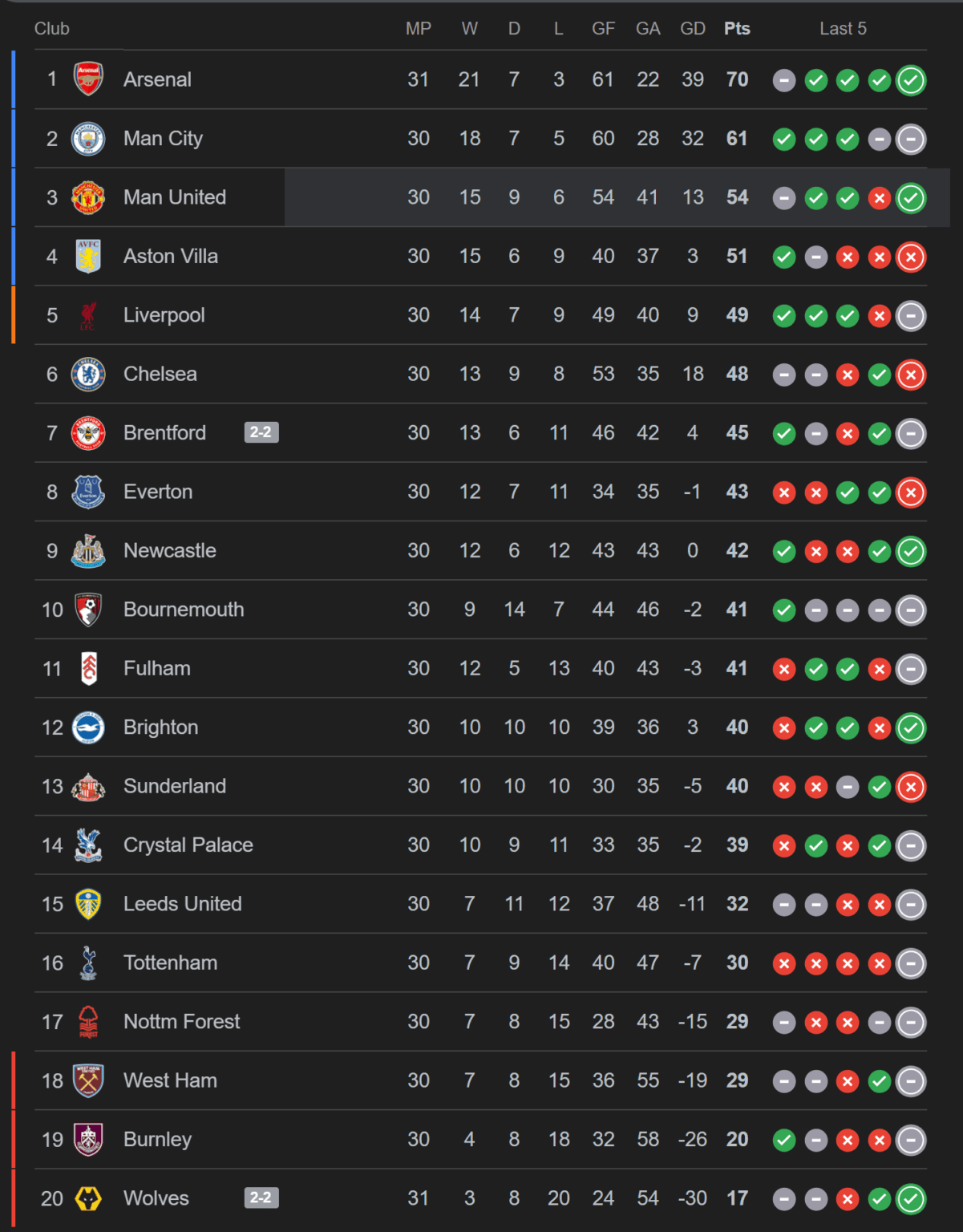963x1232 pixels.
Task: Click the Chelsea club badge
Action: tap(88, 374)
